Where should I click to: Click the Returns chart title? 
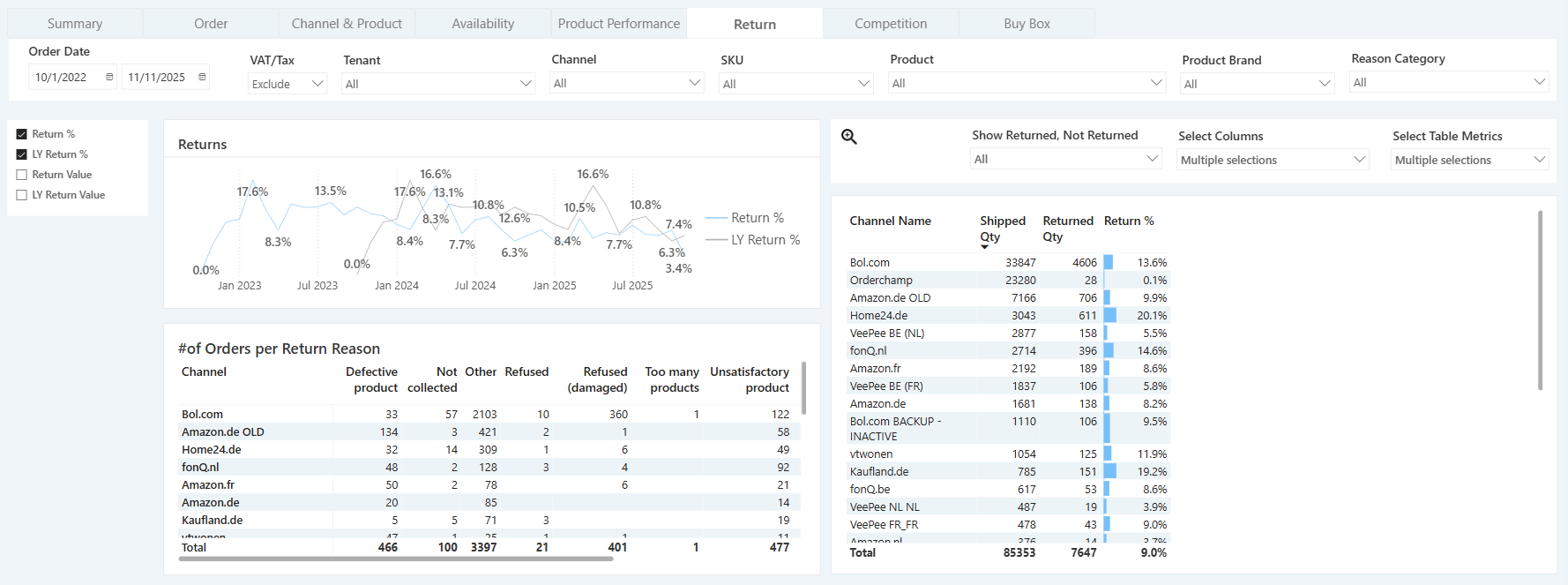point(202,144)
